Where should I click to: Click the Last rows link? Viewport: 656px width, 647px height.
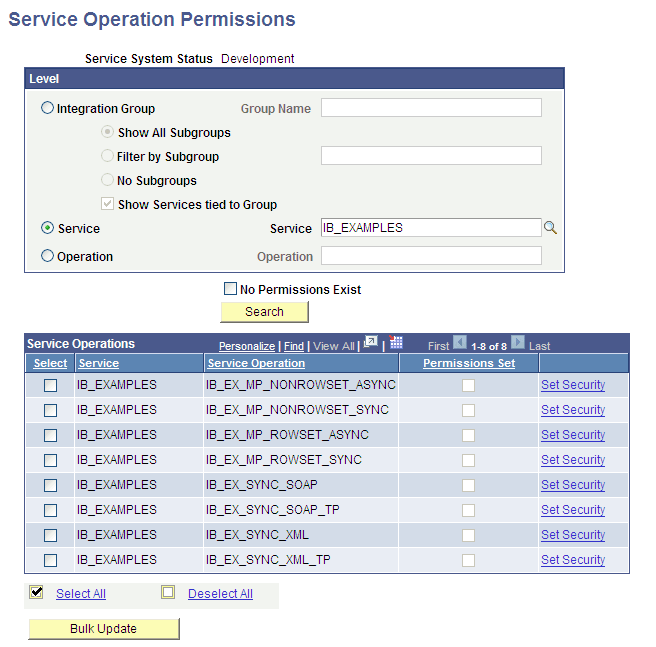(540, 346)
